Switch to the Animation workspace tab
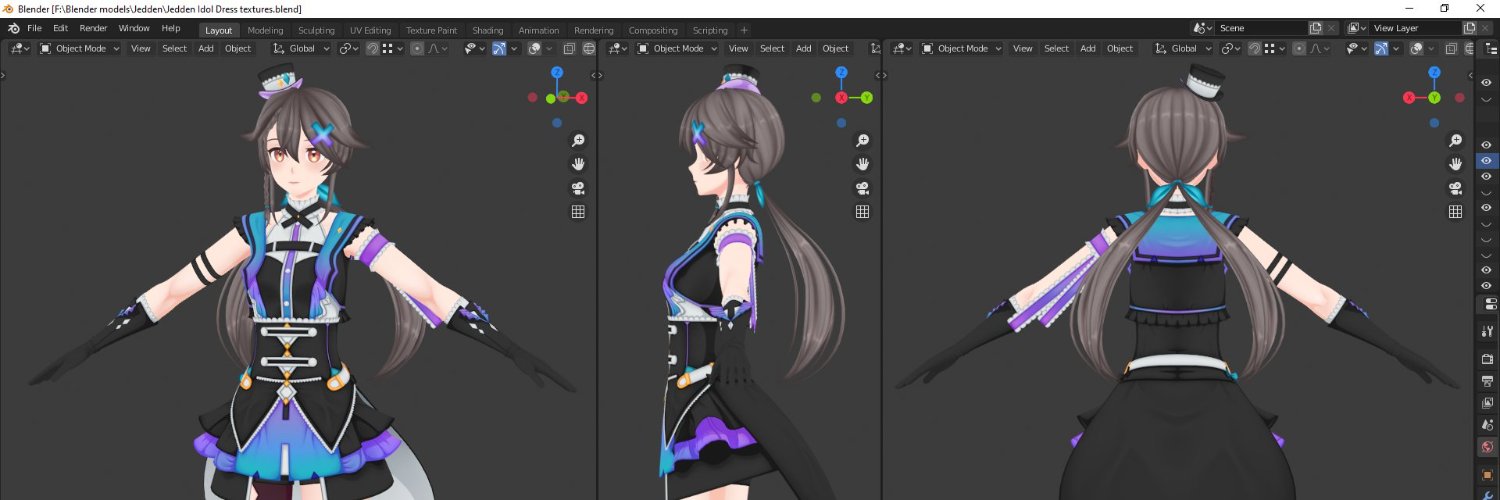This screenshot has width=1500, height=500. (x=539, y=30)
